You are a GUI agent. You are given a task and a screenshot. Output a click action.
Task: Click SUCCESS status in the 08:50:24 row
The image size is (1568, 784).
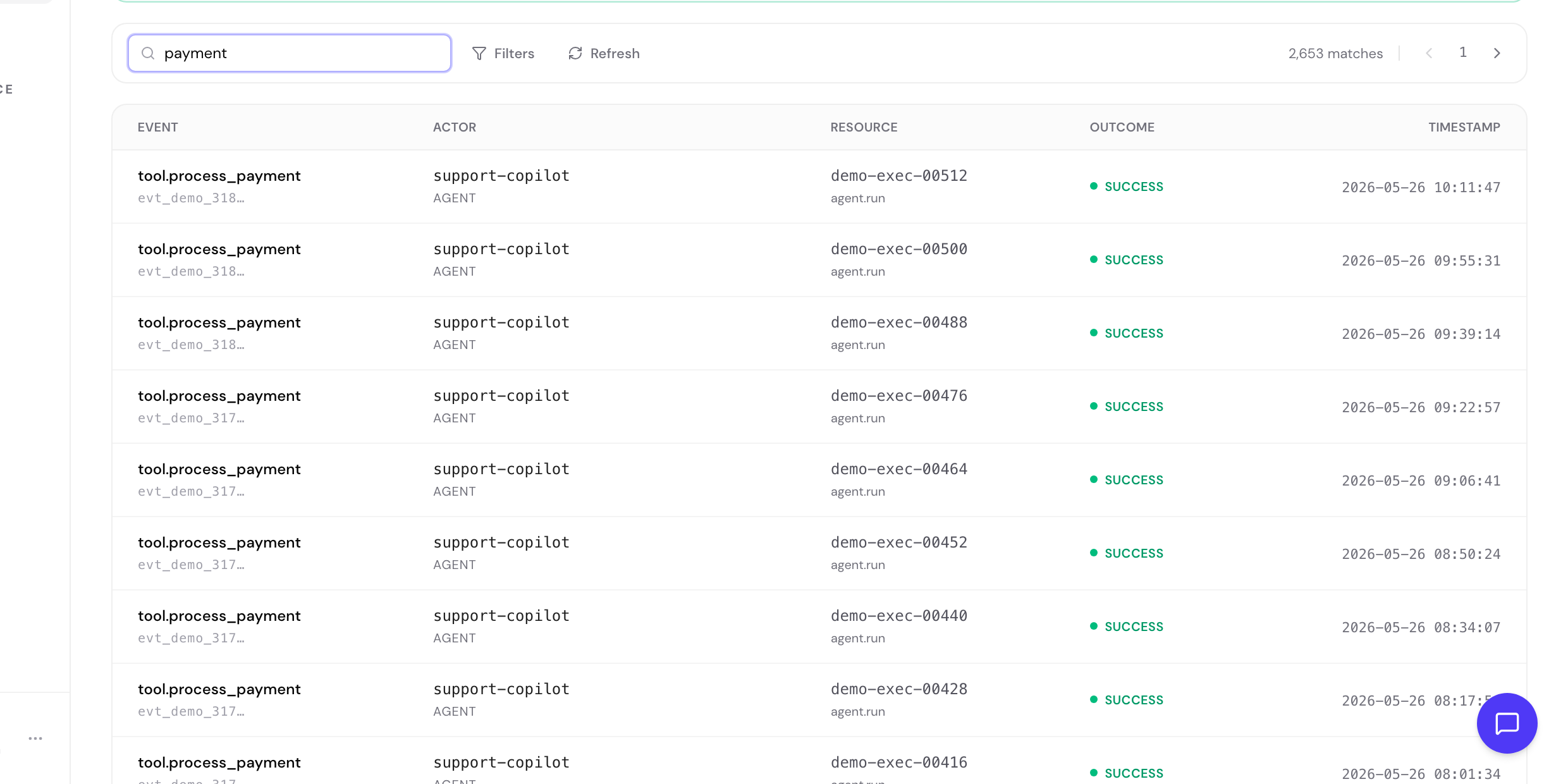pos(1127,553)
